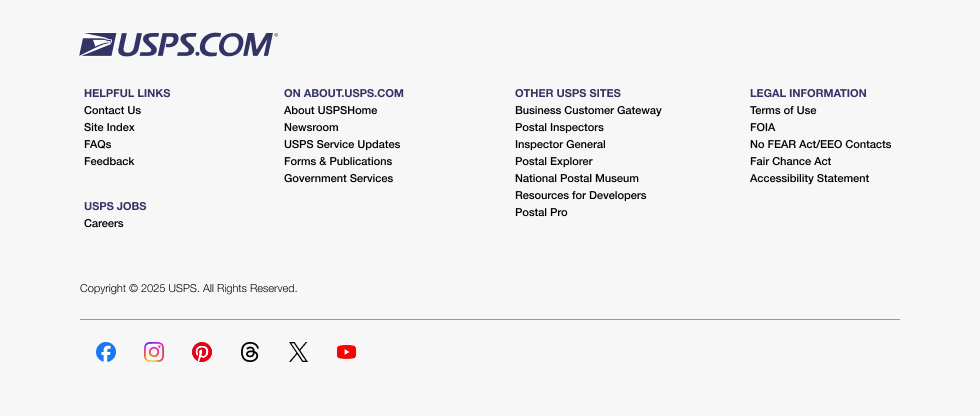The width and height of the screenshot is (980, 416).
Task: Click the HELPFUL LINKS heading
Action: point(128,93)
